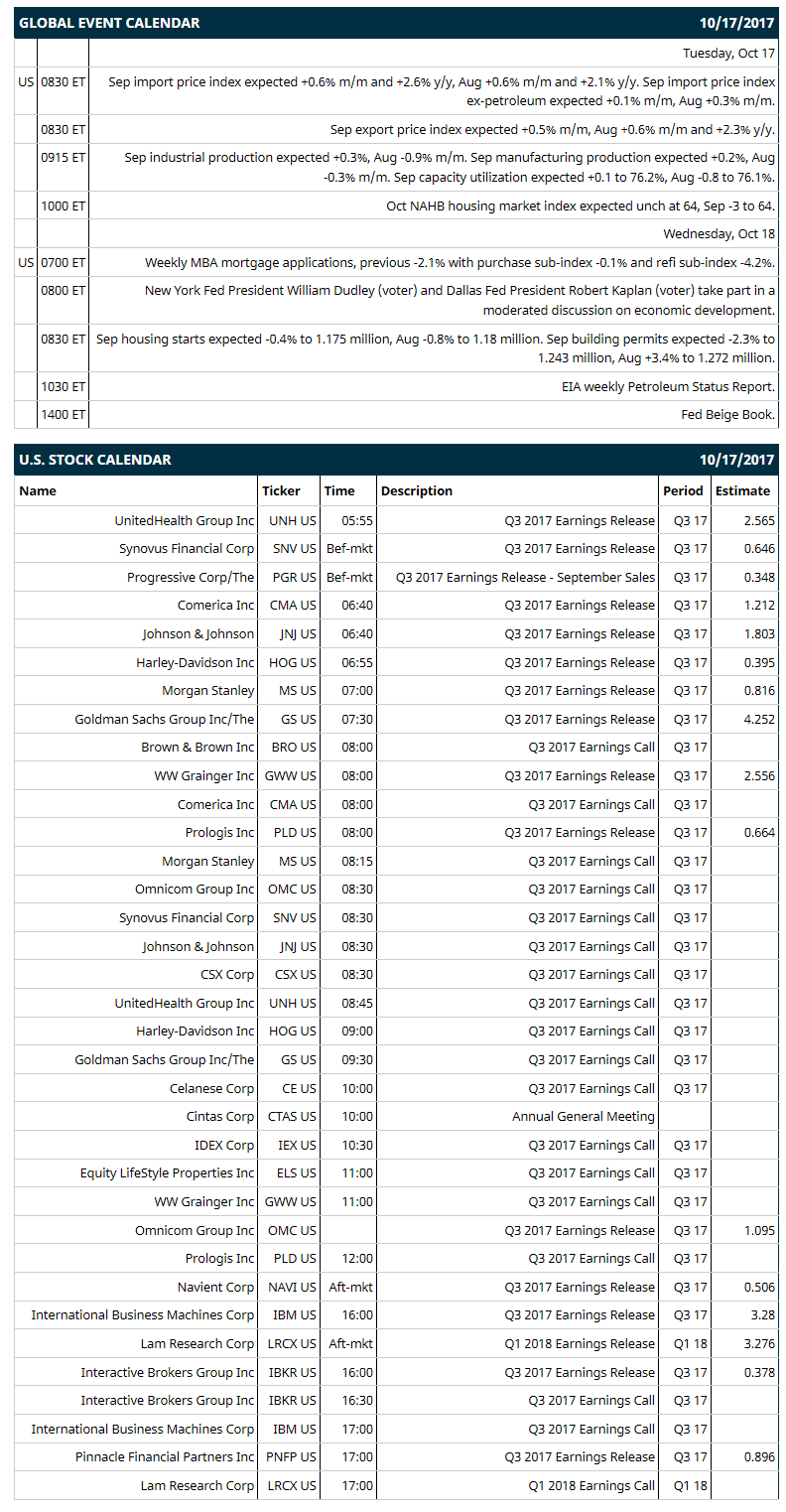Click the estimate value 0.664
Viewport: 786px width, 1512px height.
[759, 832]
